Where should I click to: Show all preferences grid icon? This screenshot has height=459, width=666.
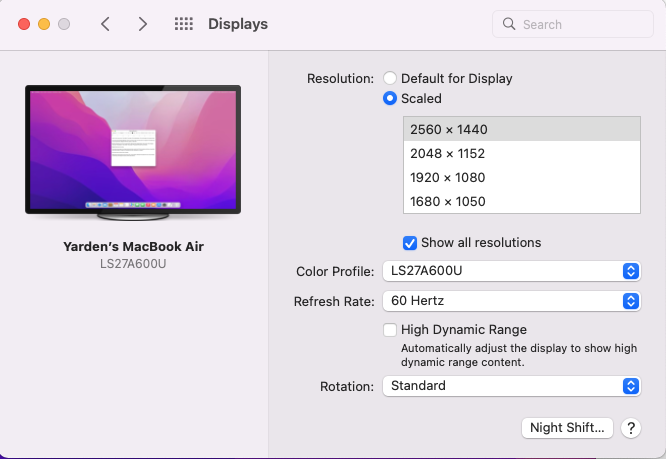click(183, 24)
